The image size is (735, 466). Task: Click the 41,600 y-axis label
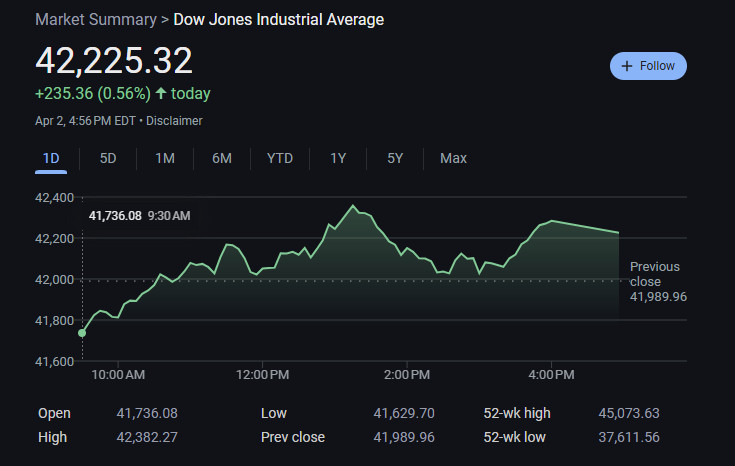tap(54, 361)
